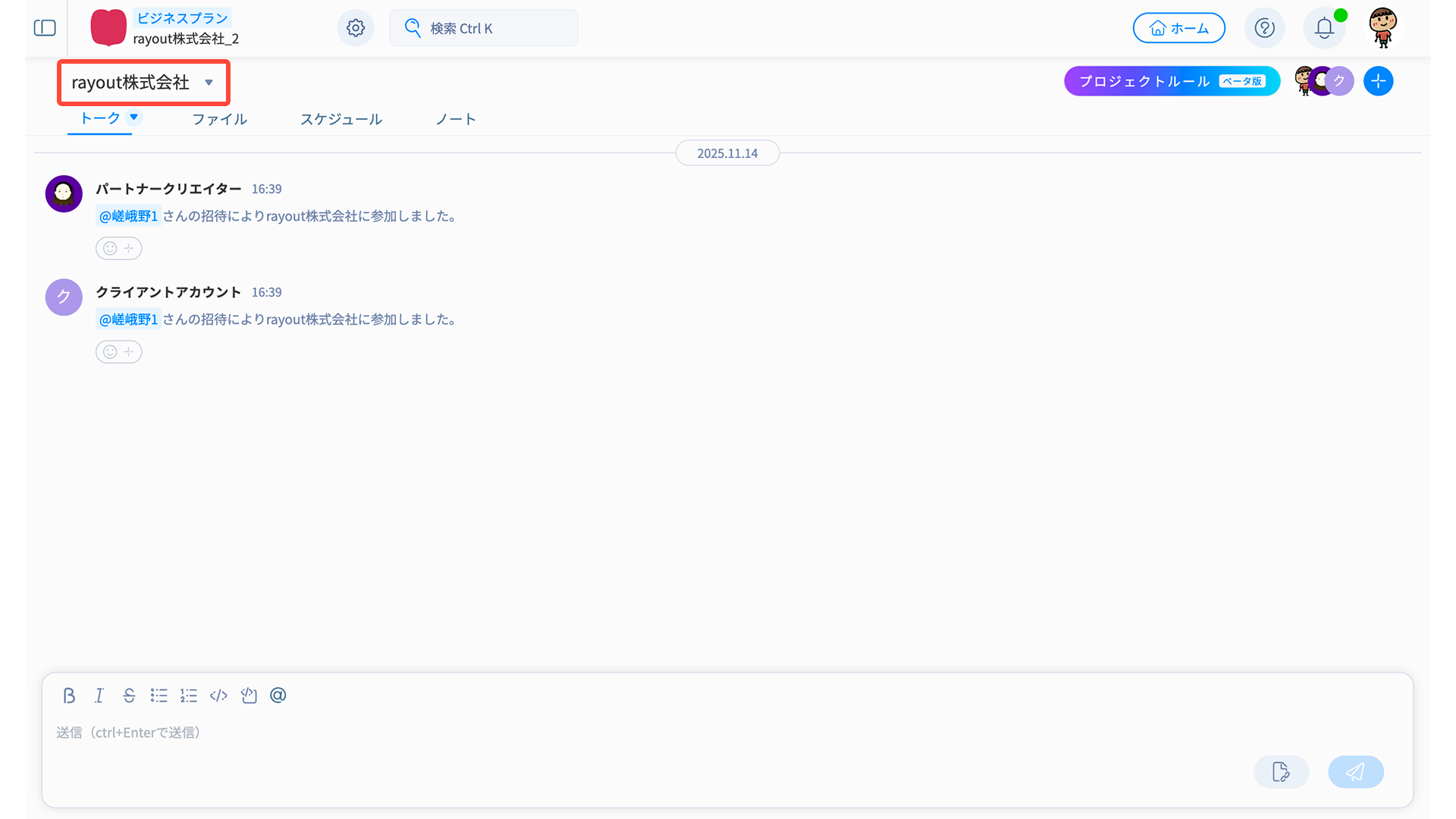Toggle italic text formatting
This screenshot has width=1456, height=819.
click(99, 695)
